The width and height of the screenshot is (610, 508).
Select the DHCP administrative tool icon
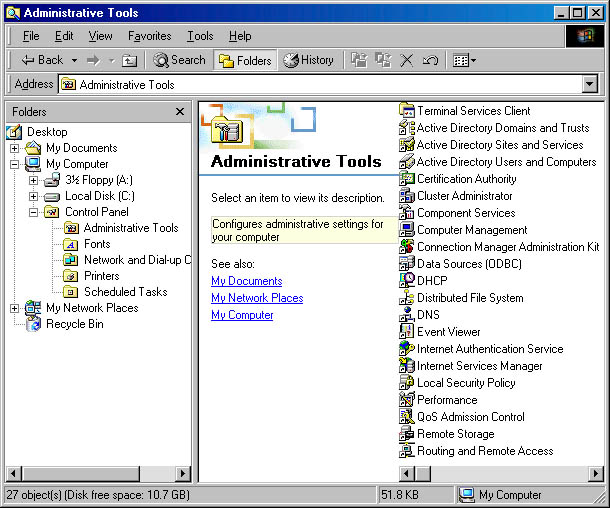tap(407, 281)
